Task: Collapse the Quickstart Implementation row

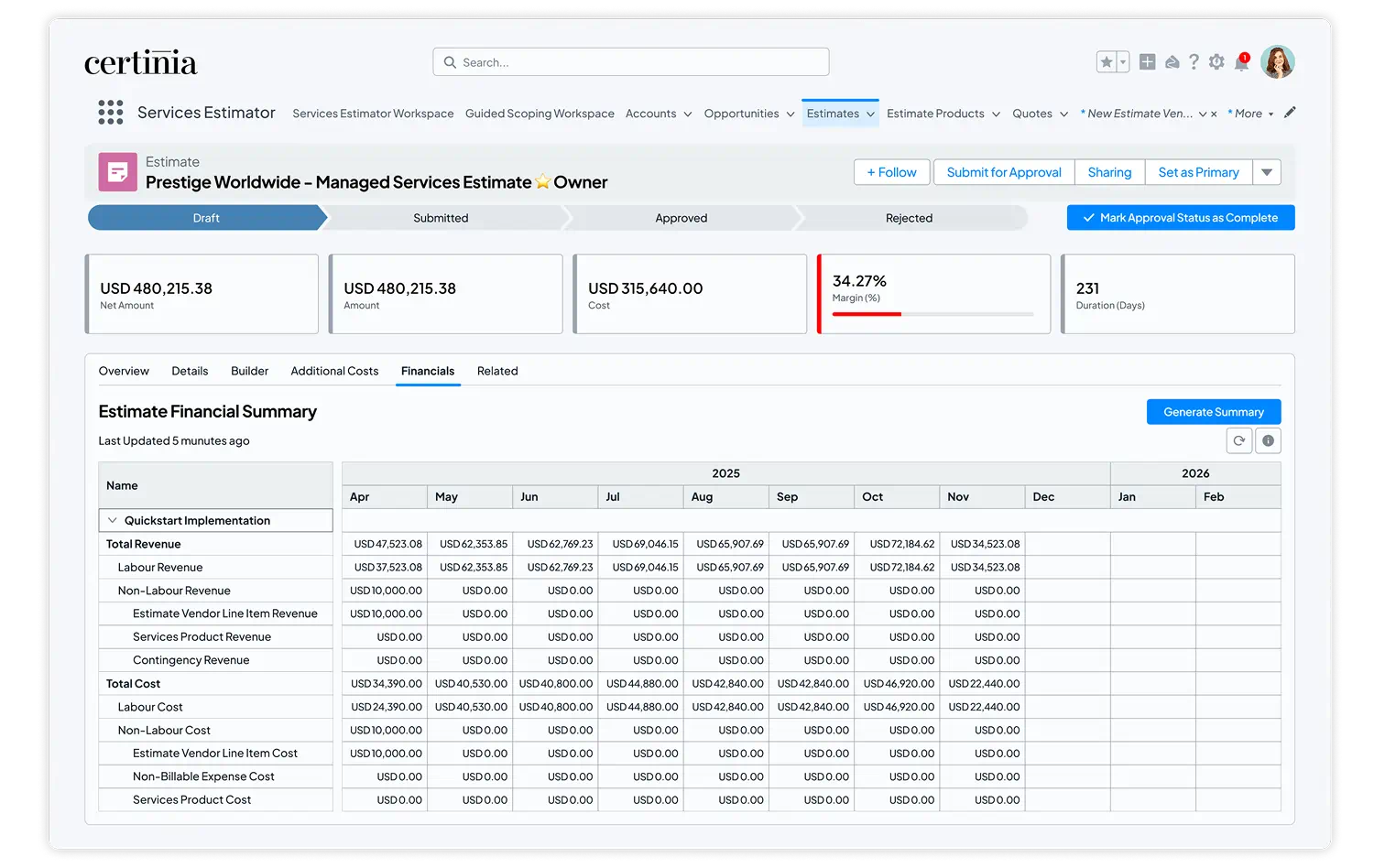Action: [x=113, y=520]
